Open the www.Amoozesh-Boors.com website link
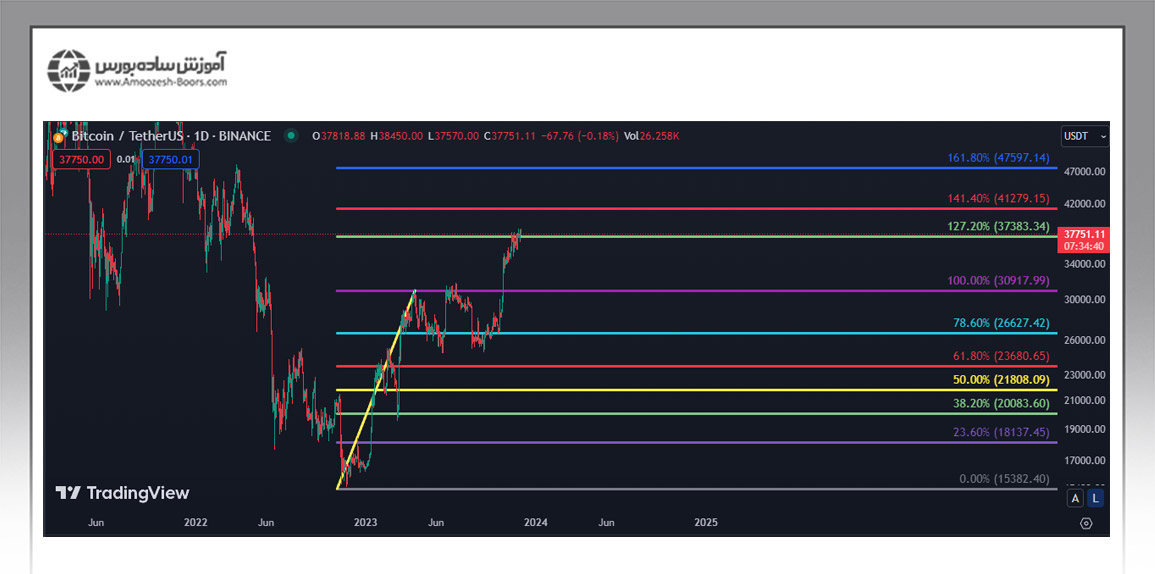The width and height of the screenshot is (1155, 574). coord(161,82)
